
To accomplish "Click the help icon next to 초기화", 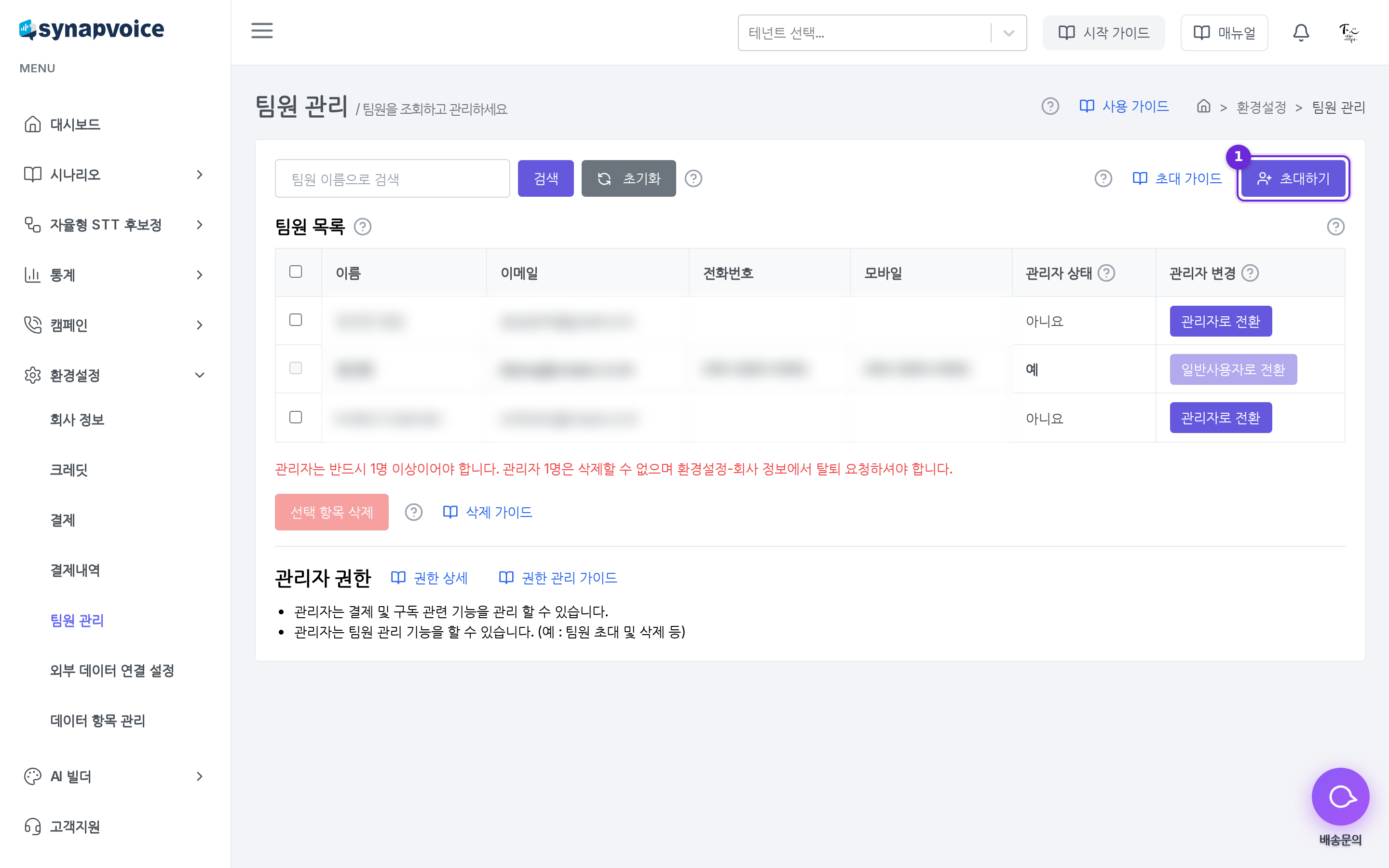I will 694,178.
